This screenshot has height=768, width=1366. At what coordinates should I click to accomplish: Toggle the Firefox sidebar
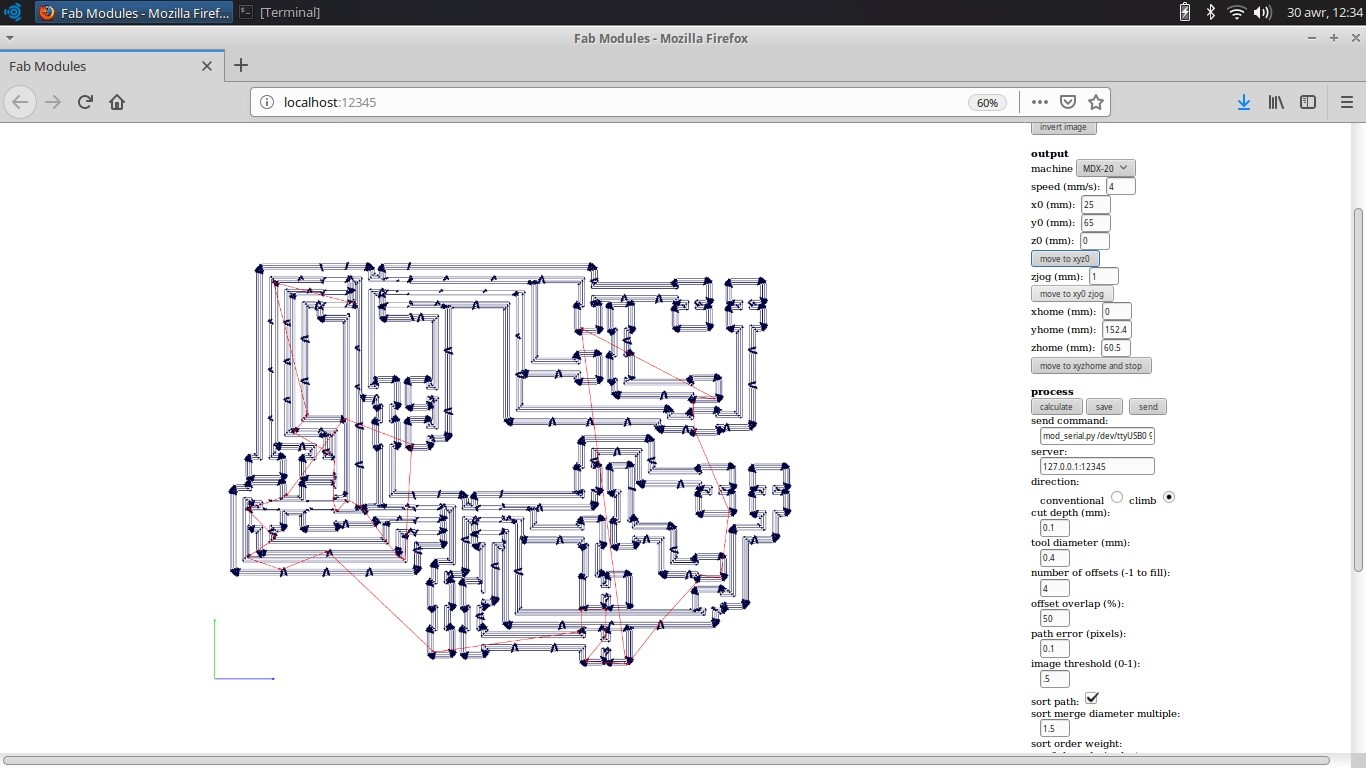coord(1308,102)
